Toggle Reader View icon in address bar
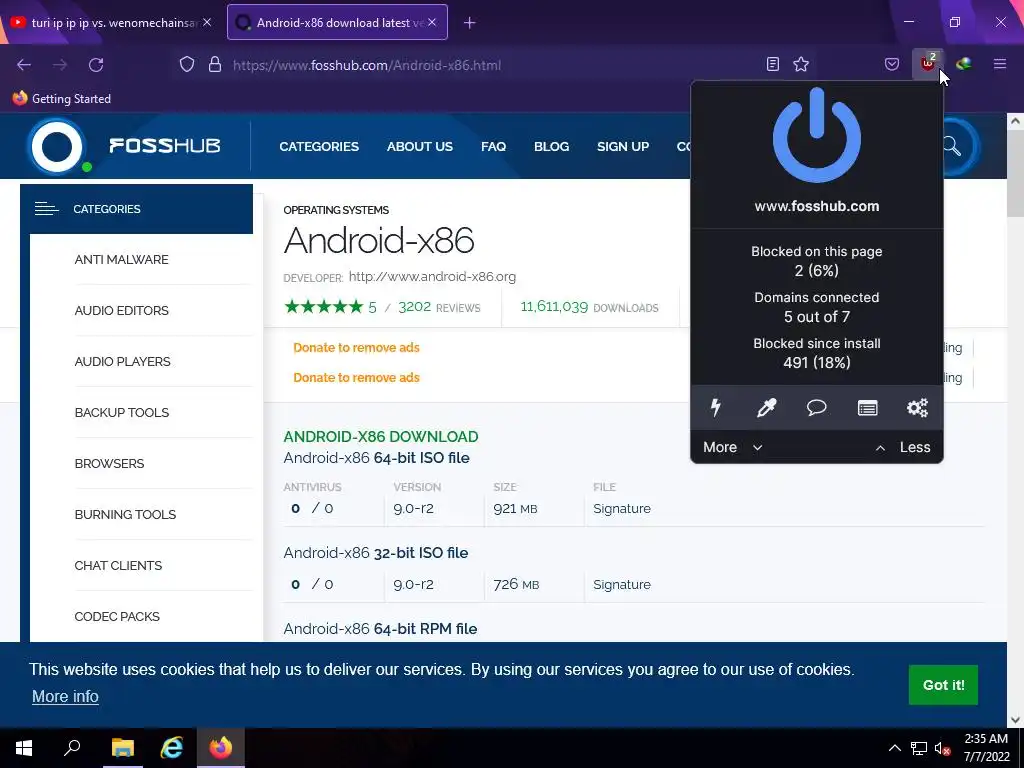This screenshot has width=1024, height=768. [x=773, y=64]
